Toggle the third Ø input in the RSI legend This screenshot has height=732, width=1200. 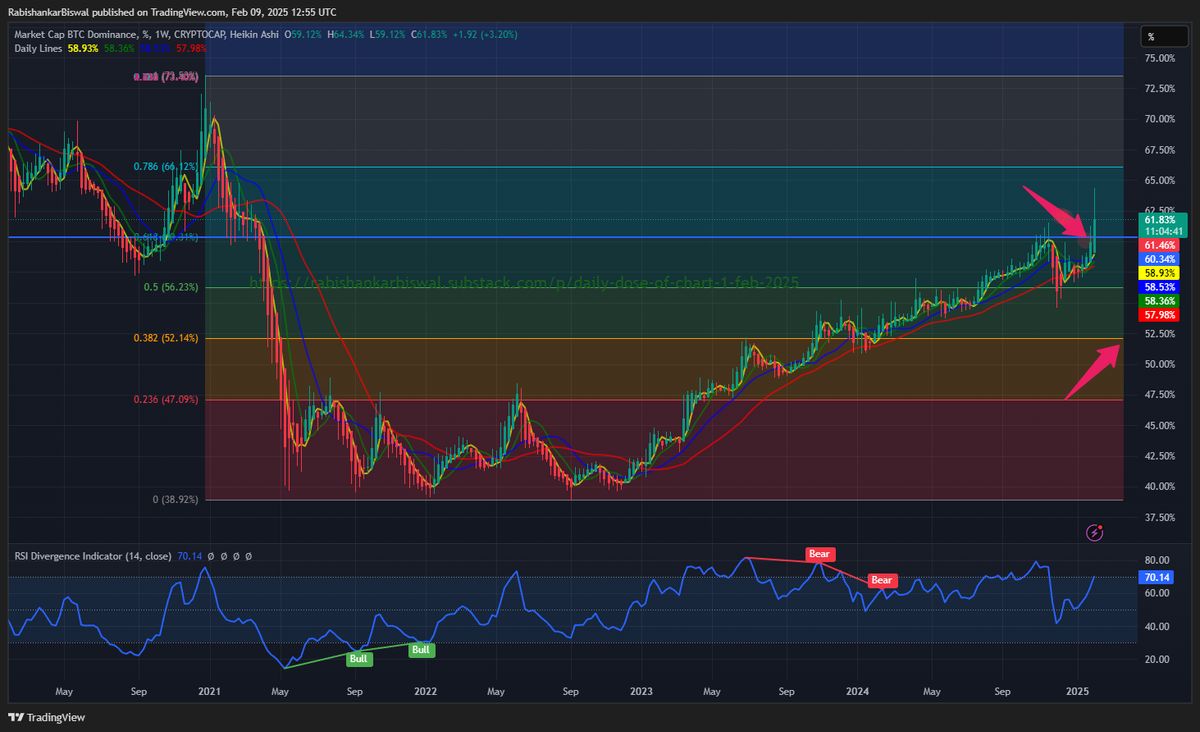click(235, 556)
